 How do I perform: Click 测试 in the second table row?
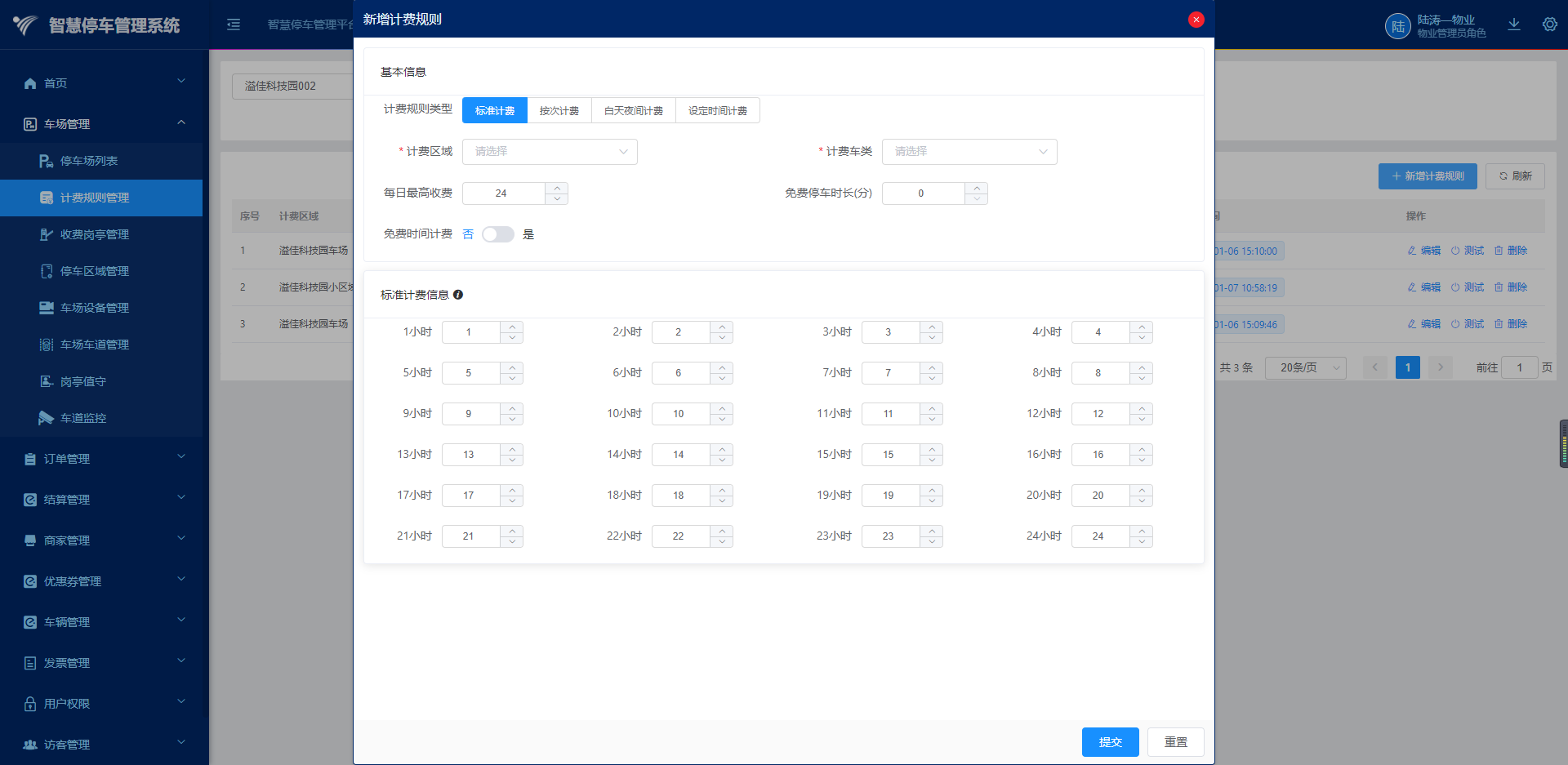[1468, 287]
